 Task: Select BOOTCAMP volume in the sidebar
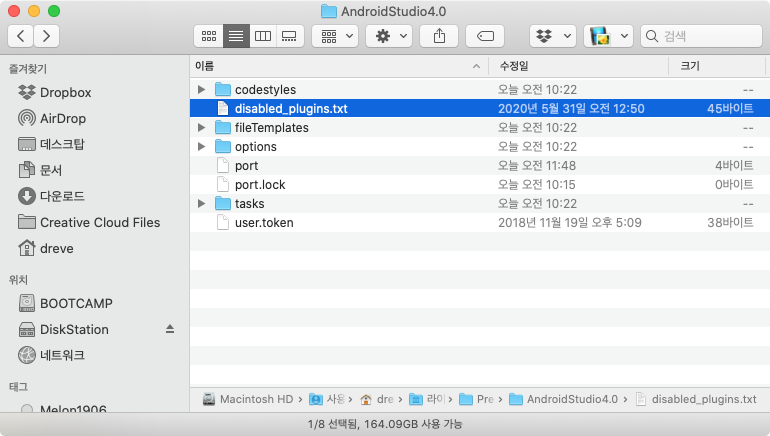pyautogui.click(x=65, y=303)
